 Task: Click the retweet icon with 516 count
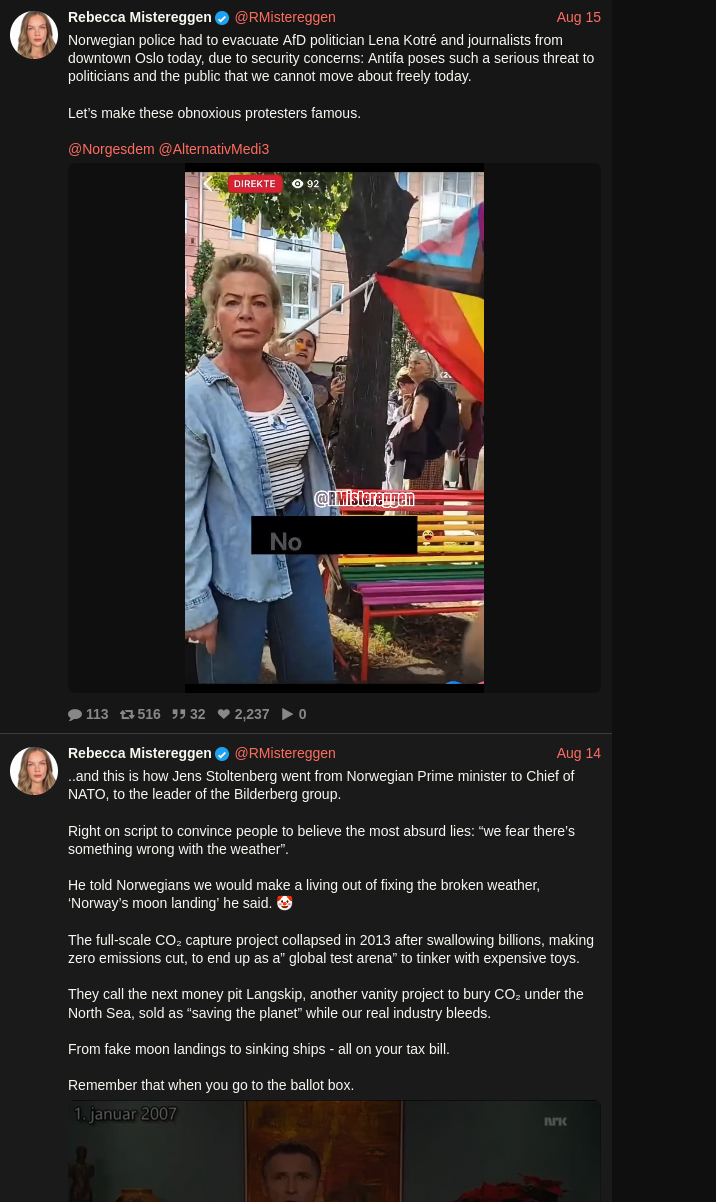tap(127, 714)
